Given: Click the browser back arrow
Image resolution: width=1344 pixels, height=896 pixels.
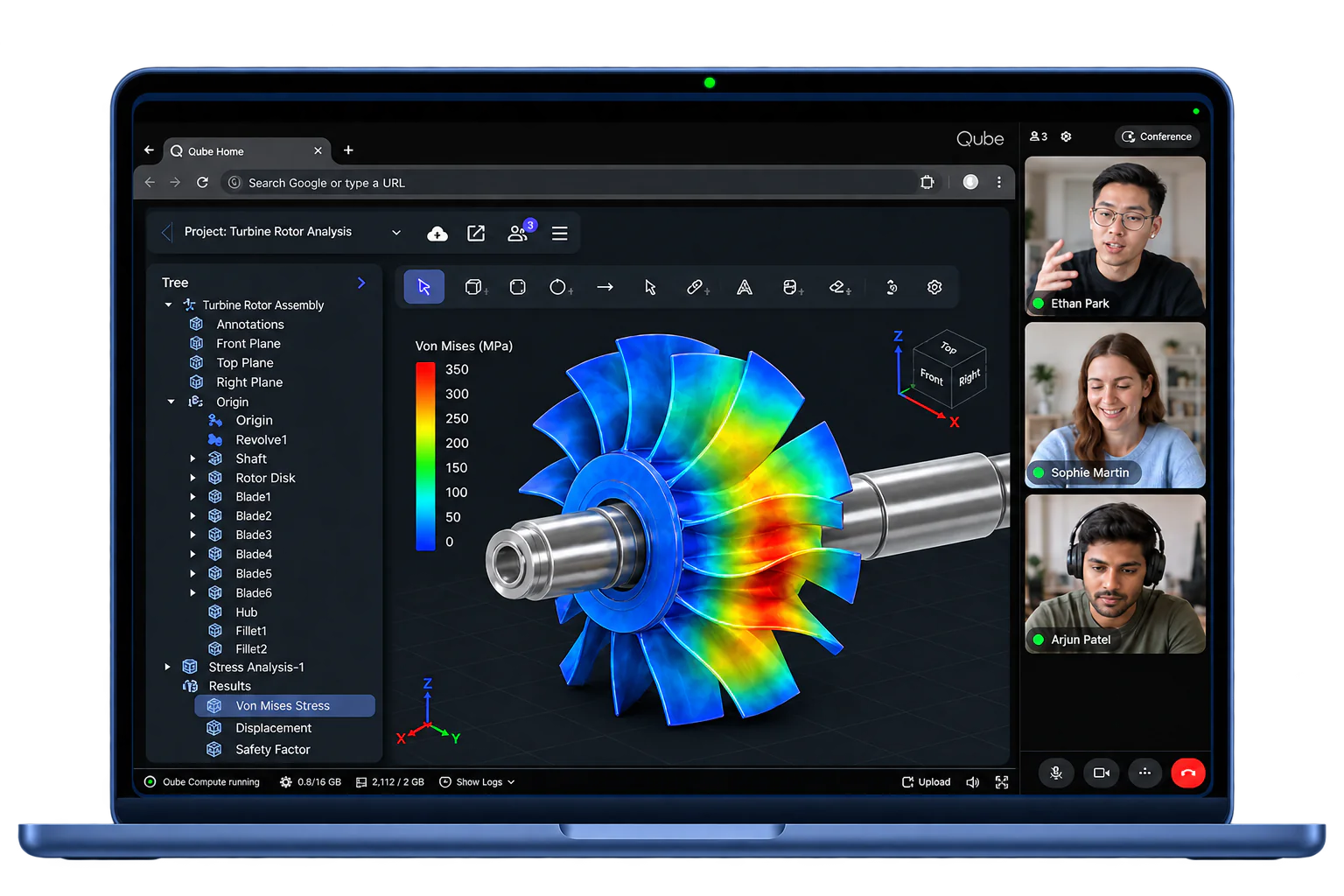Looking at the screenshot, I should 150,182.
